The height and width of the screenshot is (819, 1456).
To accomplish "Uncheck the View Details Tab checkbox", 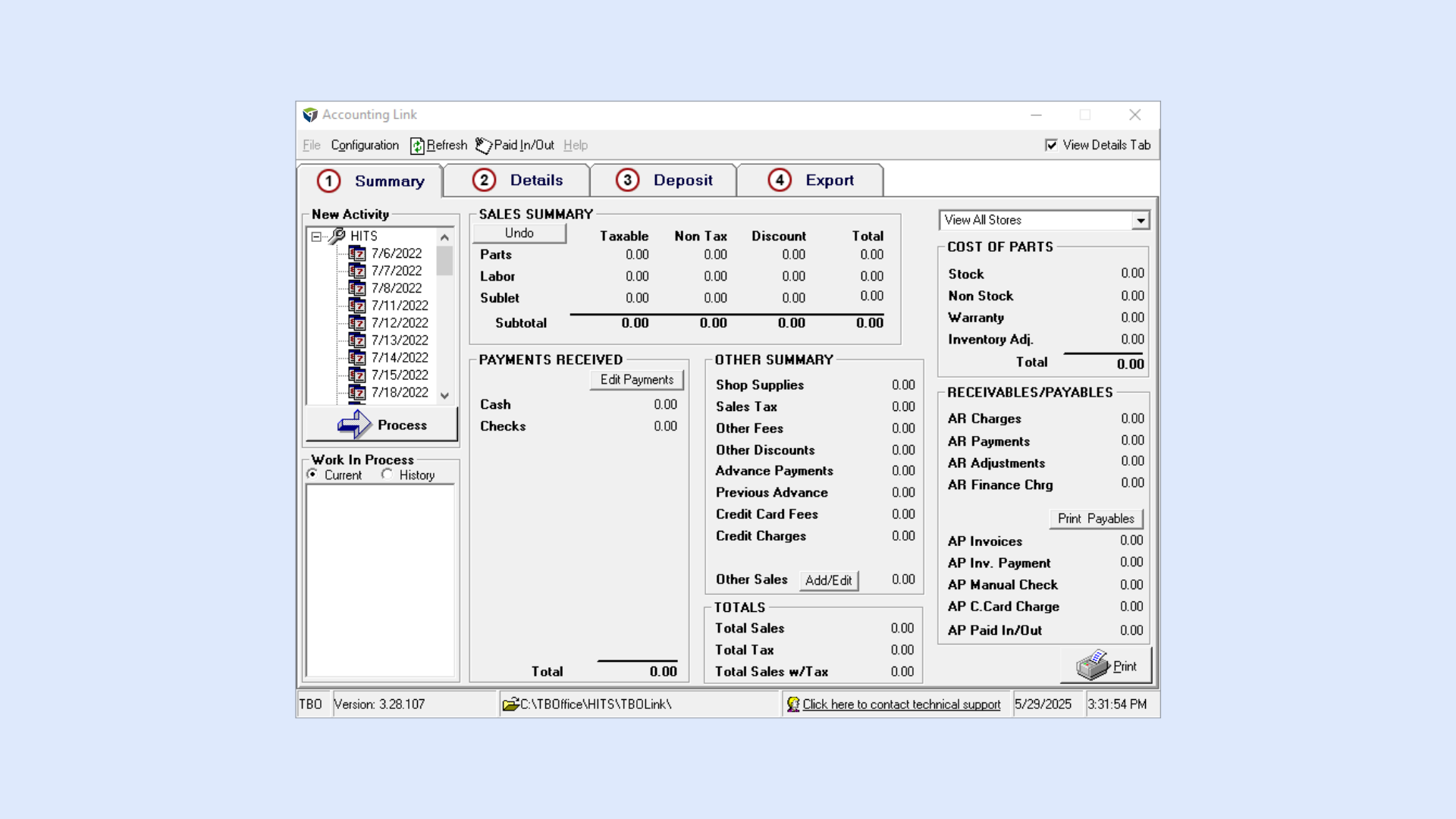I will 1051,145.
